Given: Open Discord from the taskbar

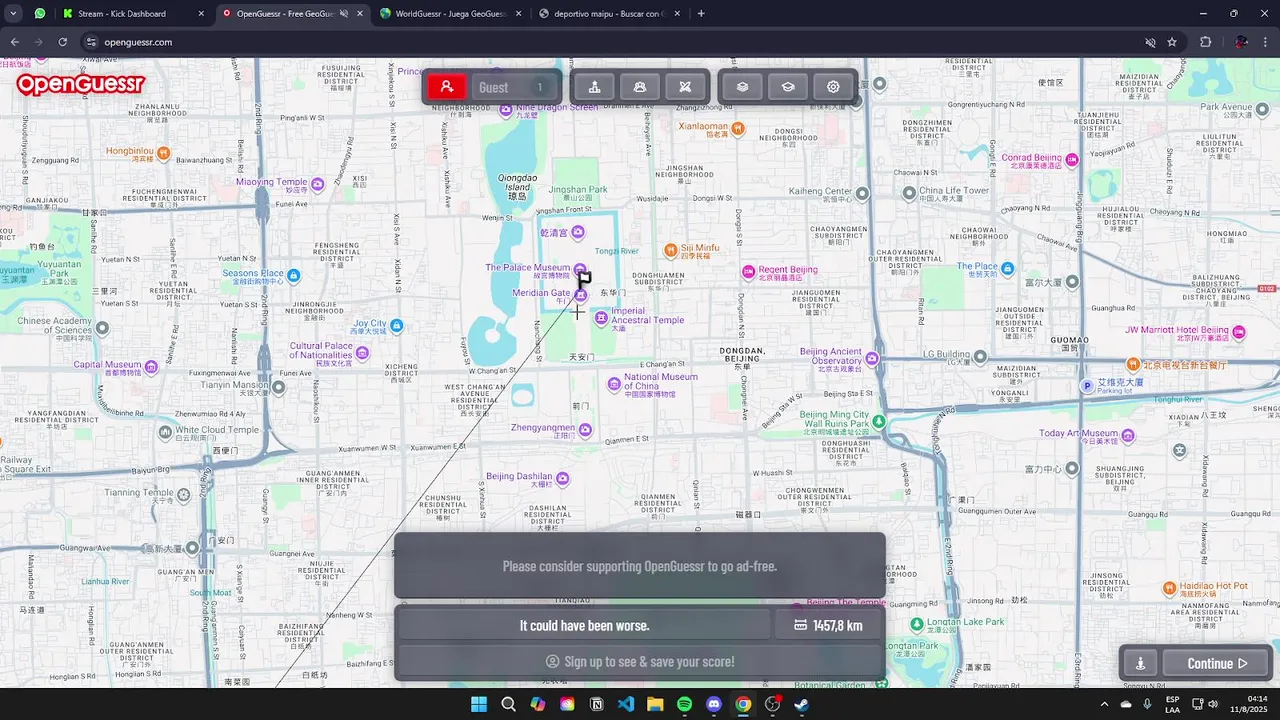Looking at the screenshot, I should point(714,704).
